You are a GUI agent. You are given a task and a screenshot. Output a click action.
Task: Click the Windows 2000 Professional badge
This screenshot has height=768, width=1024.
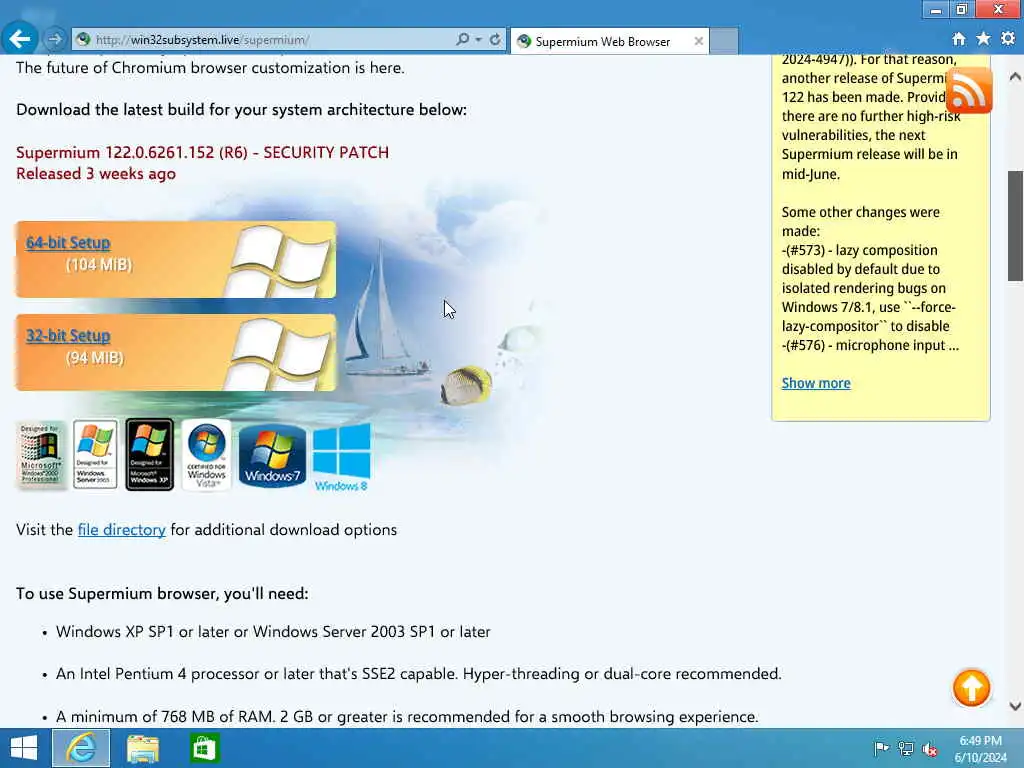click(x=40, y=455)
